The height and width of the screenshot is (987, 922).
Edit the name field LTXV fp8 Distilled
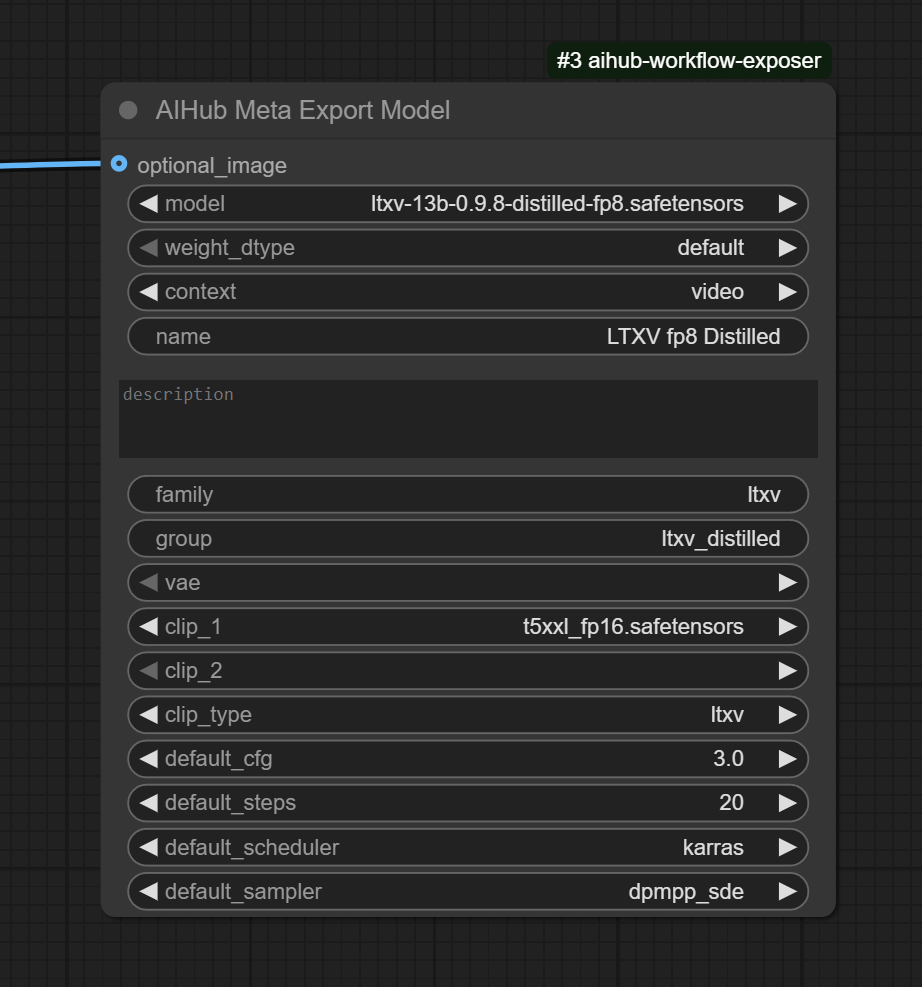click(x=468, y=336)
